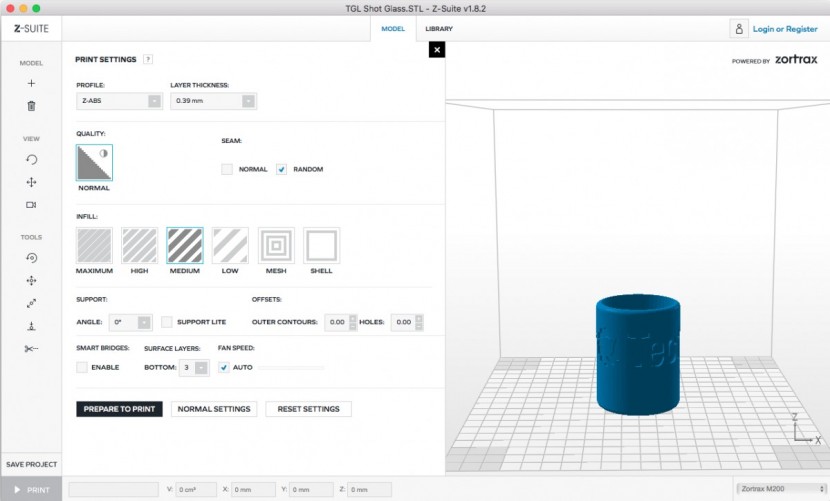Open the Zortrax M200 printer dropdown

point(782,488)
